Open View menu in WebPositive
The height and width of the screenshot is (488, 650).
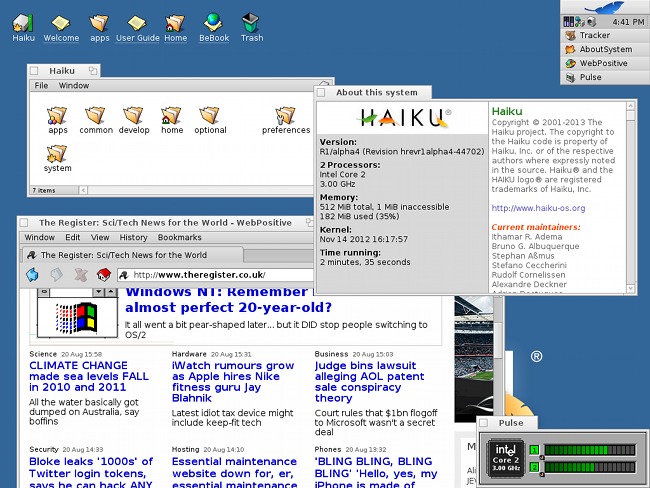[x=100, y=237]
